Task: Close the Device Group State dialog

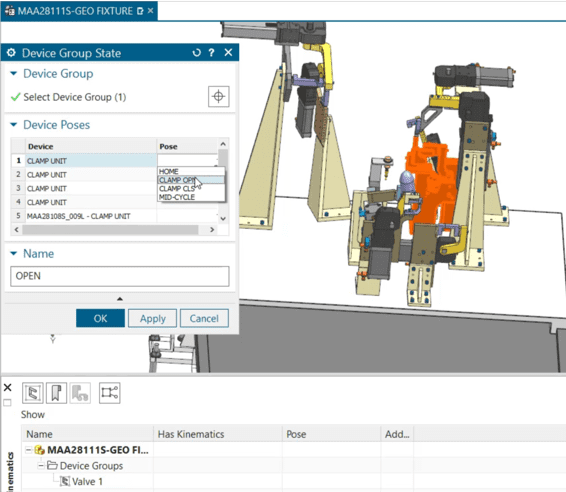Action: [x=228, y=53]
